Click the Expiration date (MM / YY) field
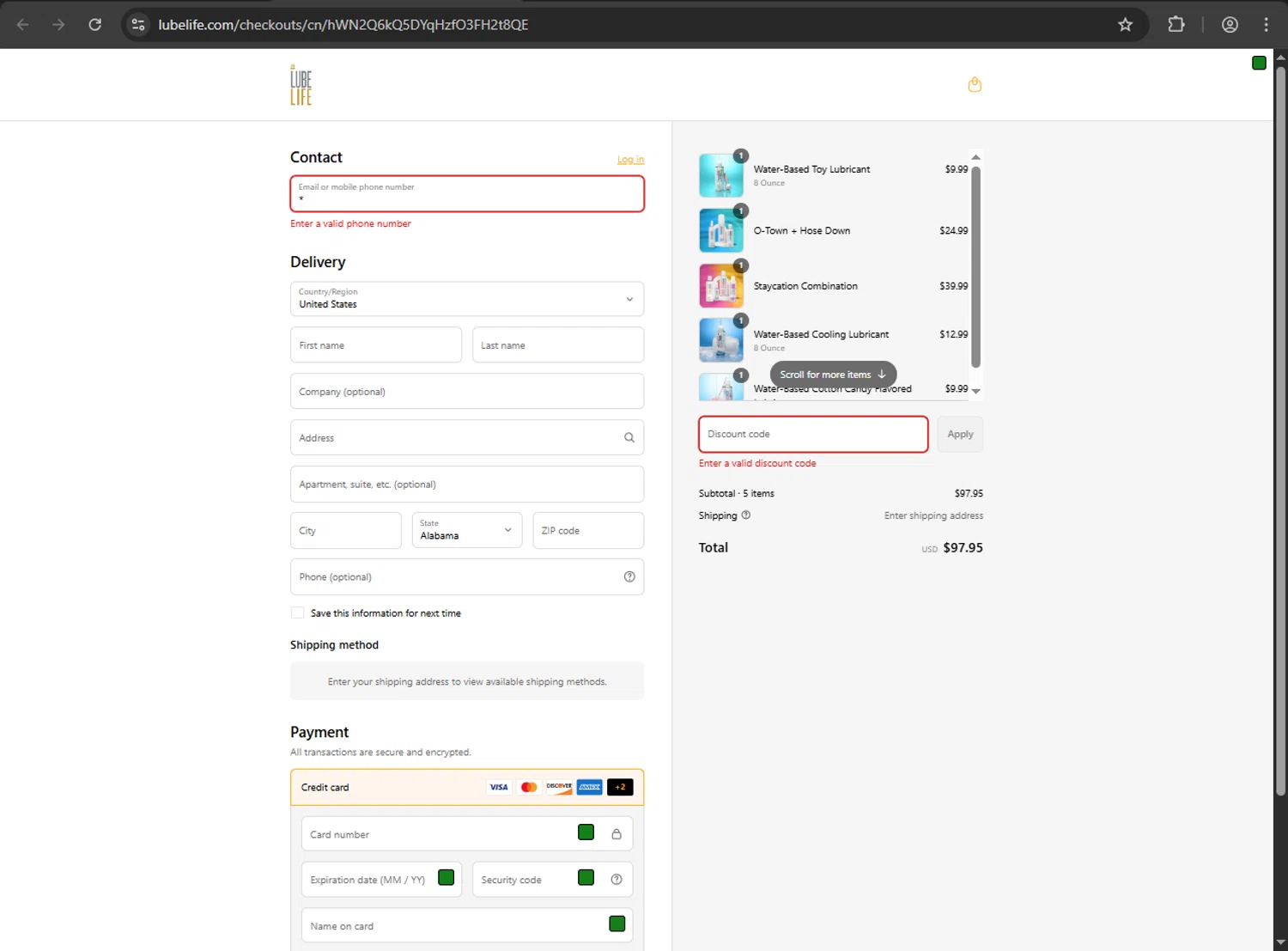Viewport: 1288px width, 951px height. pyautogui.click(x=381, y=880)
